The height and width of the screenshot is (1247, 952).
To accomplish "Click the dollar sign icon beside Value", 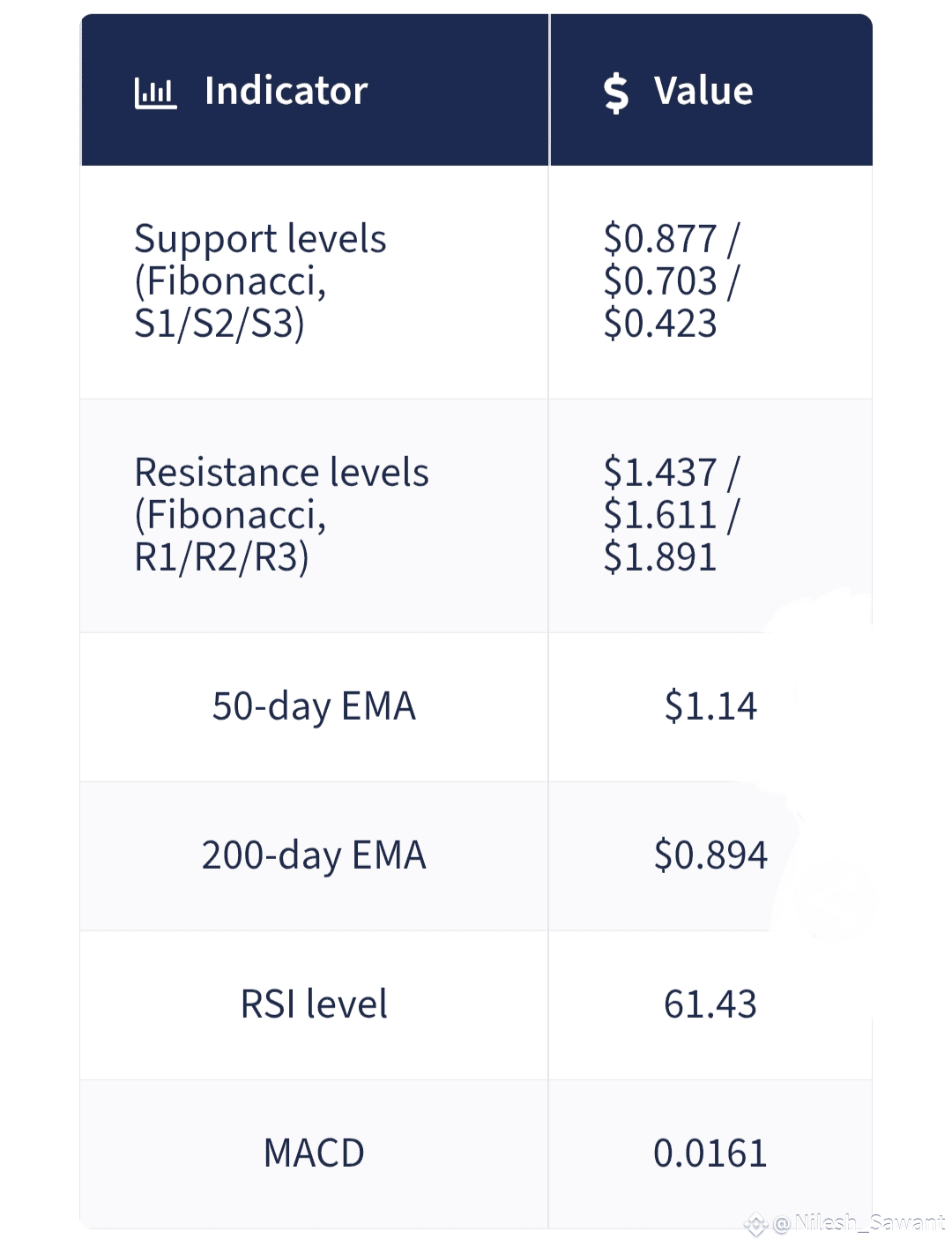I will tap(615, 93).
